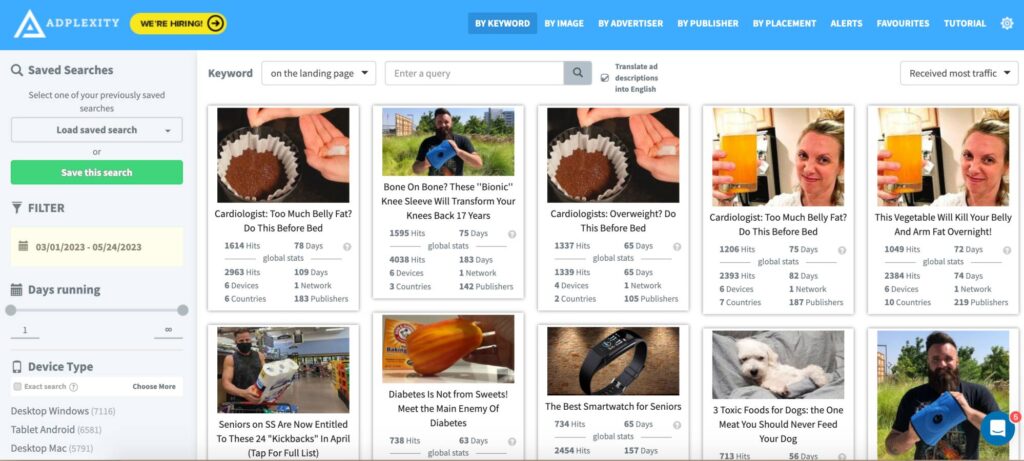Open By Publisher tab

click(x=708, y=24)
